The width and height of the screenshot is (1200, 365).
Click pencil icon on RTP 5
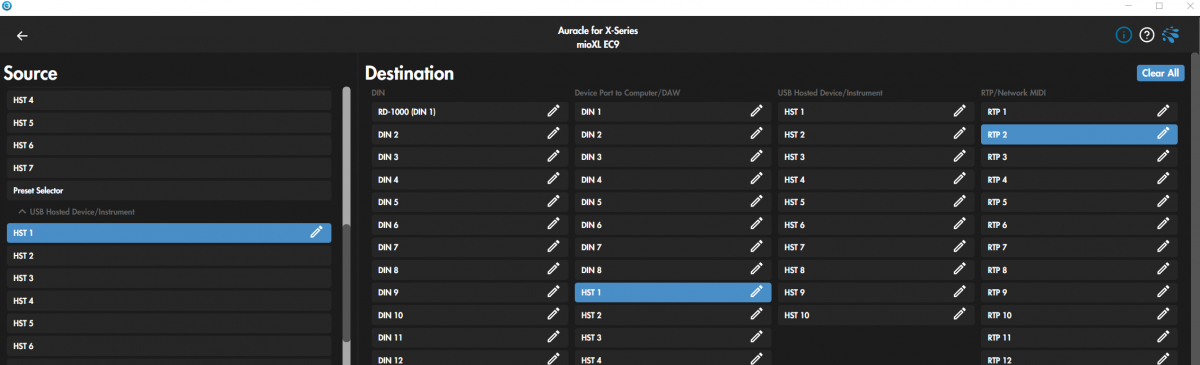[1163, 202]
